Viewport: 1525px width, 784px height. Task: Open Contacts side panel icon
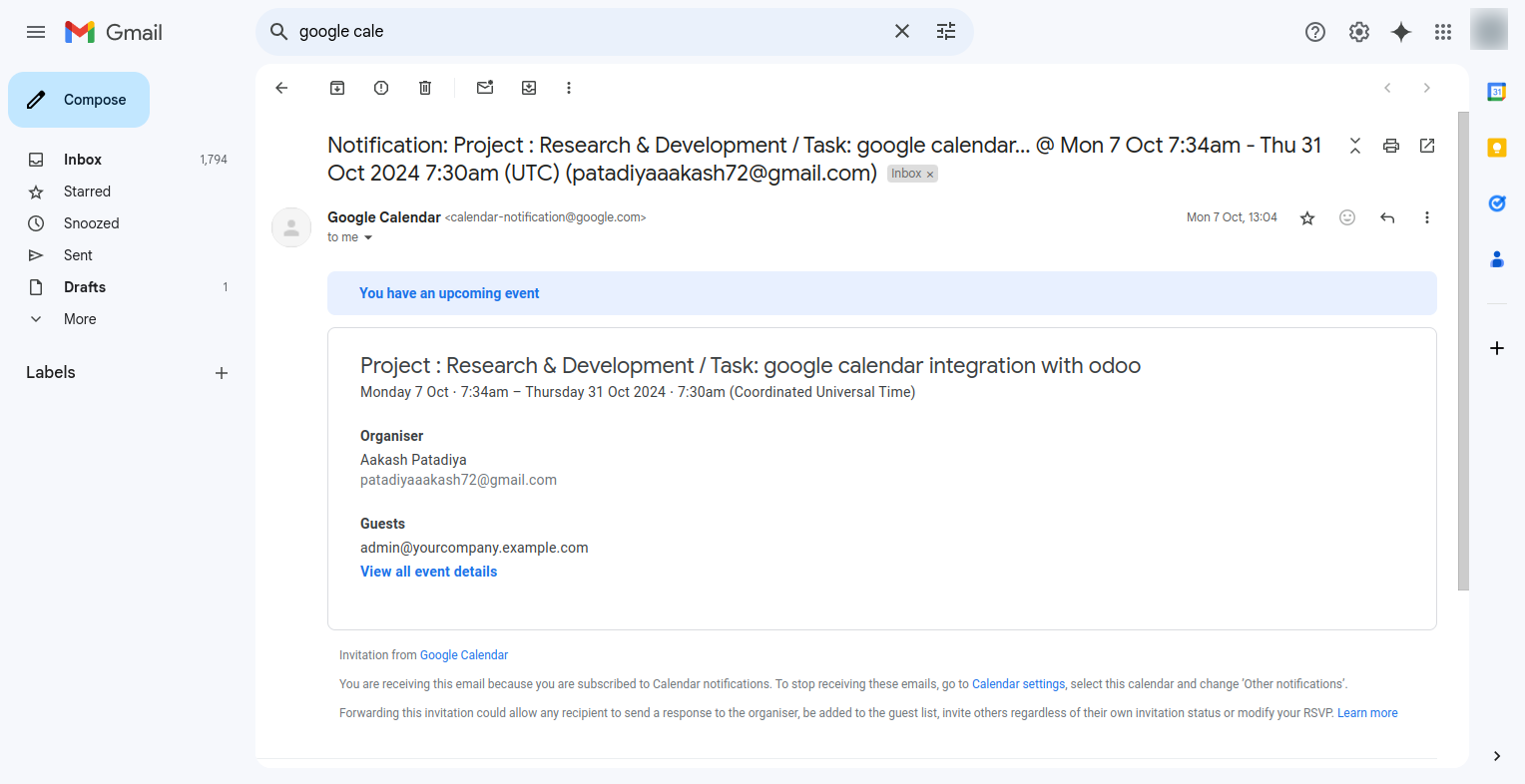[1497, 259]
